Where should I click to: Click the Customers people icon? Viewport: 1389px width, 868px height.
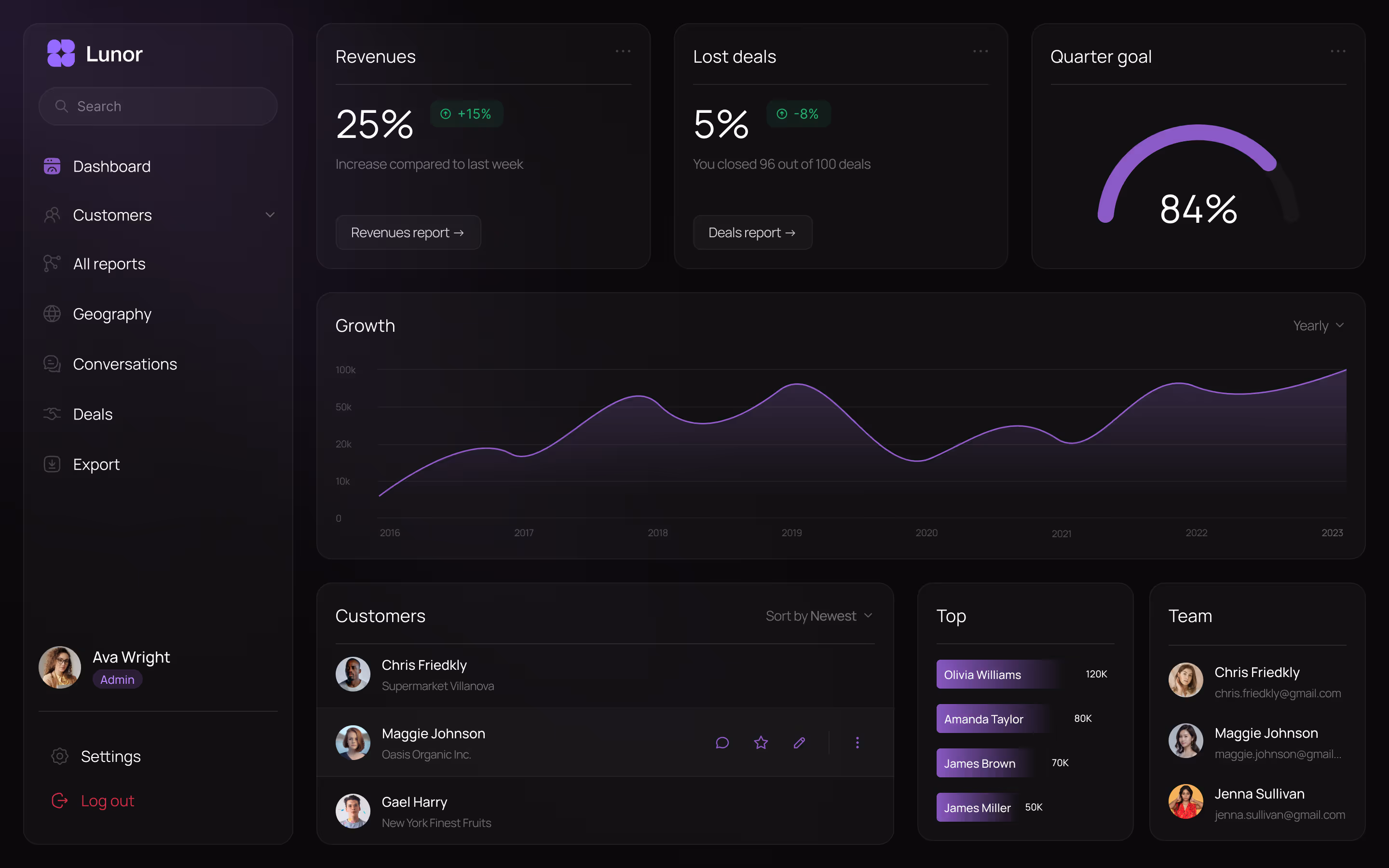[52, 215]
